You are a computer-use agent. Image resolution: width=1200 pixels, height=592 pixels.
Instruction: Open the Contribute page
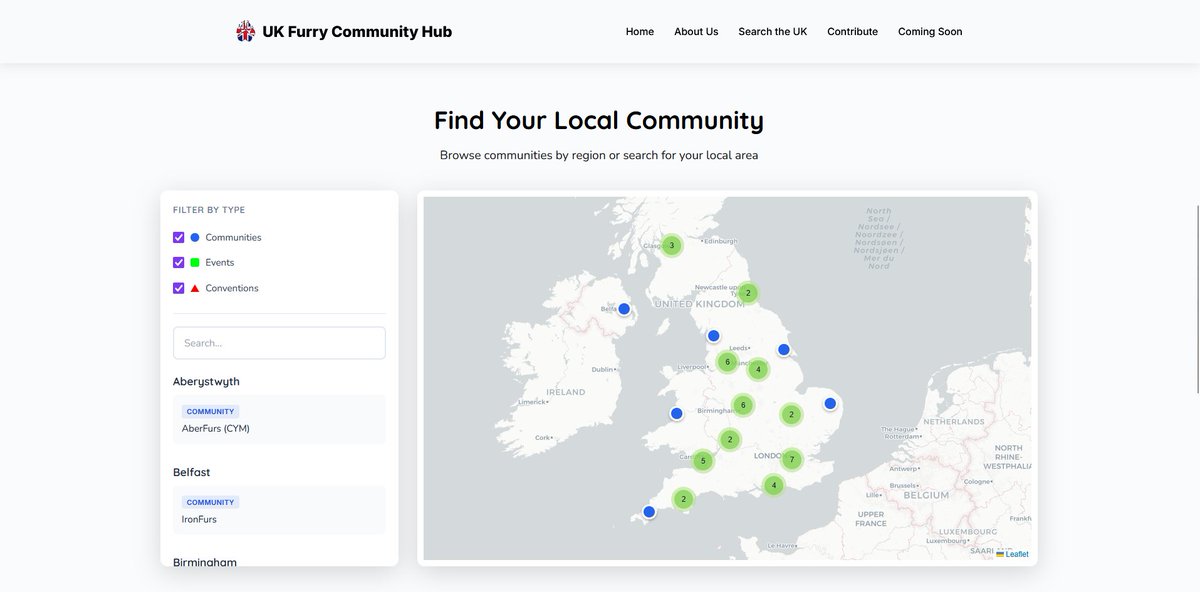853,32
